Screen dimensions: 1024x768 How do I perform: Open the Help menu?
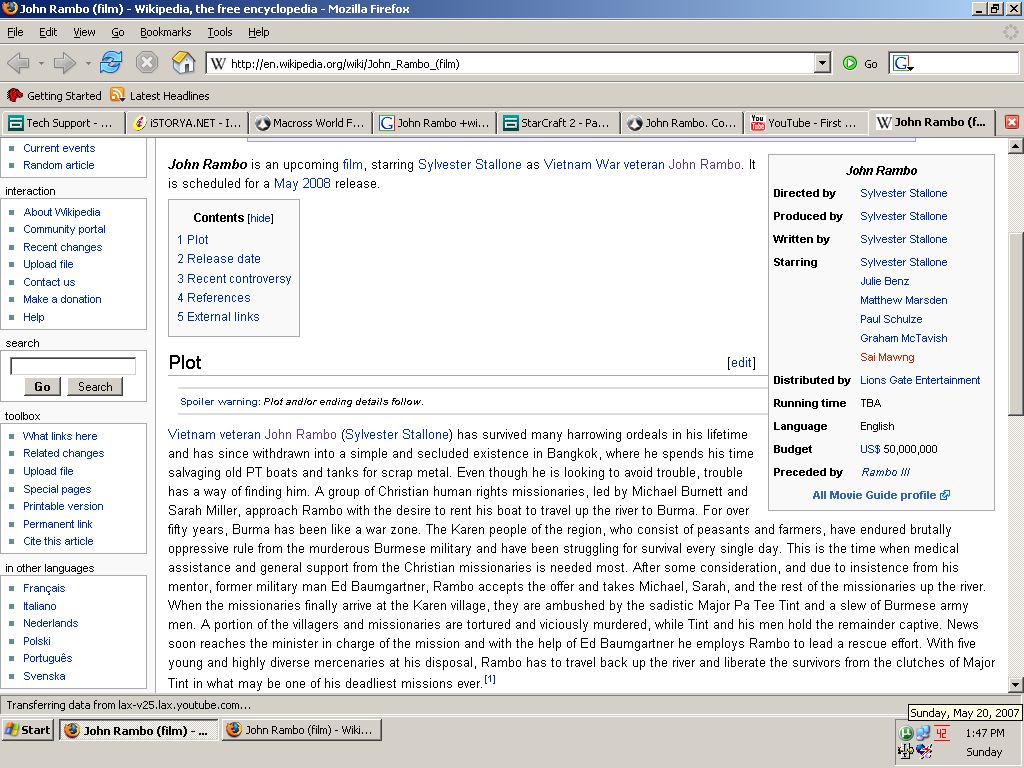tap(258, 32)
